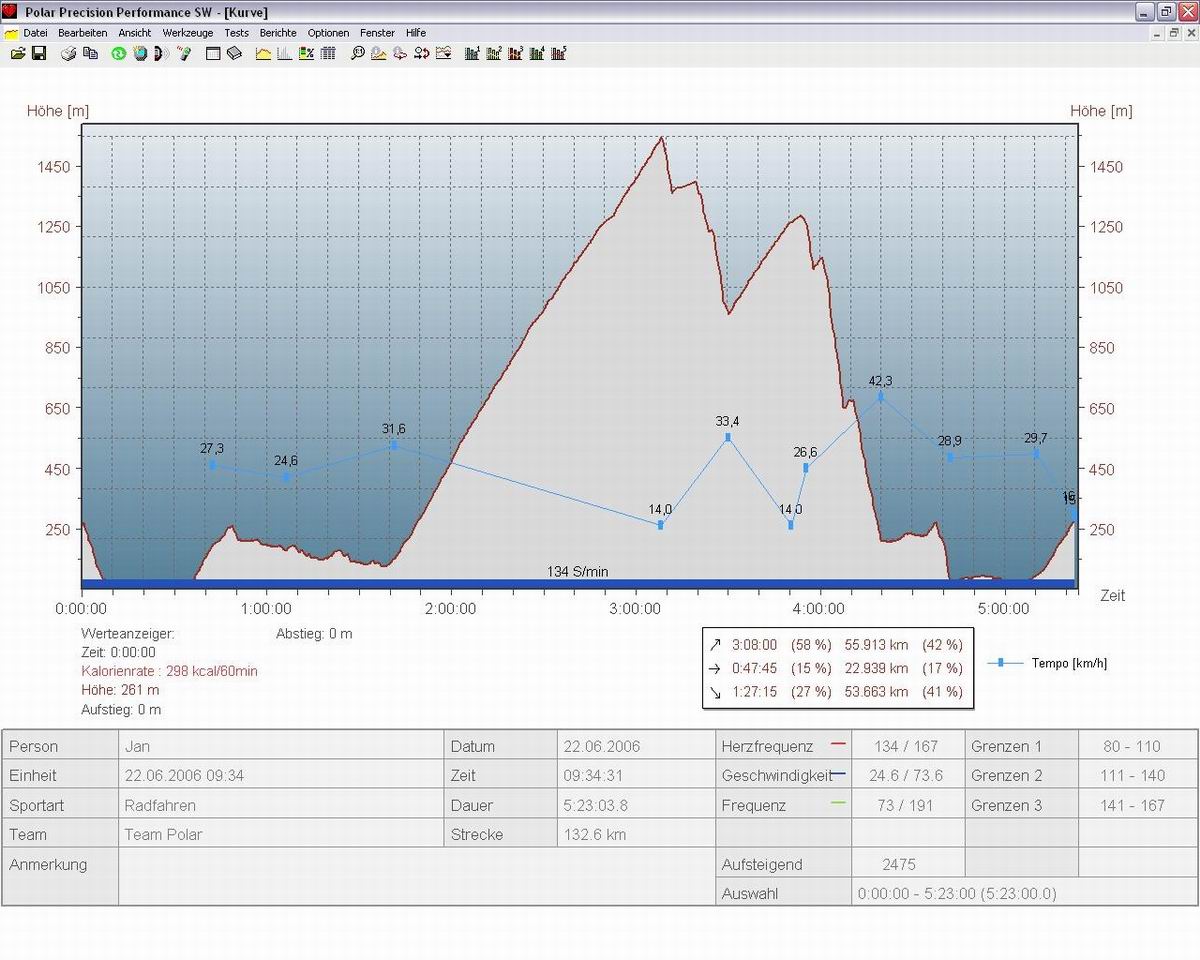The width and height of the screenshot is (1200, 960).
Task: Click the 42,3 speed data point
Action: click(881, 397)
